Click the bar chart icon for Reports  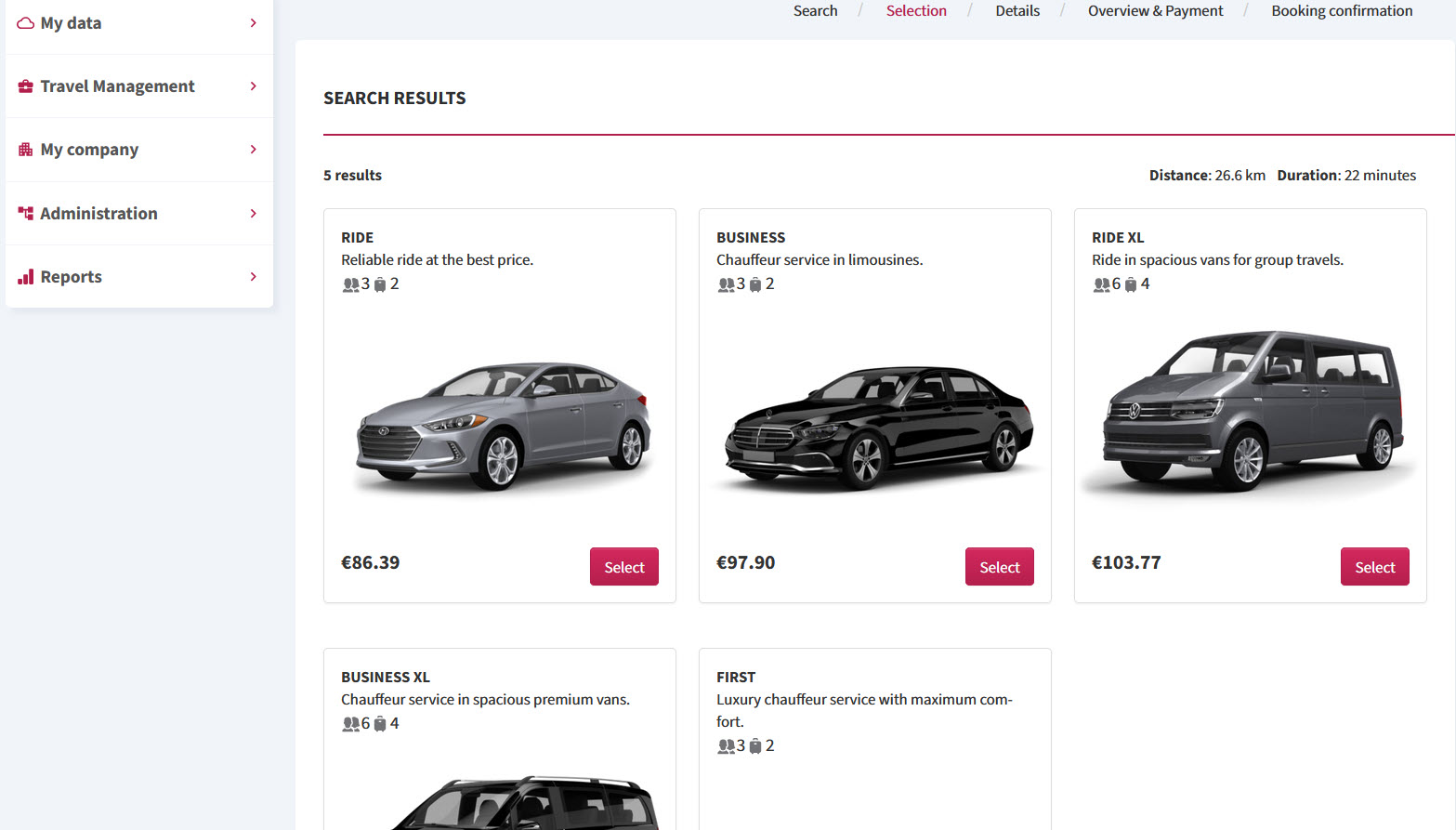[26, 277]
